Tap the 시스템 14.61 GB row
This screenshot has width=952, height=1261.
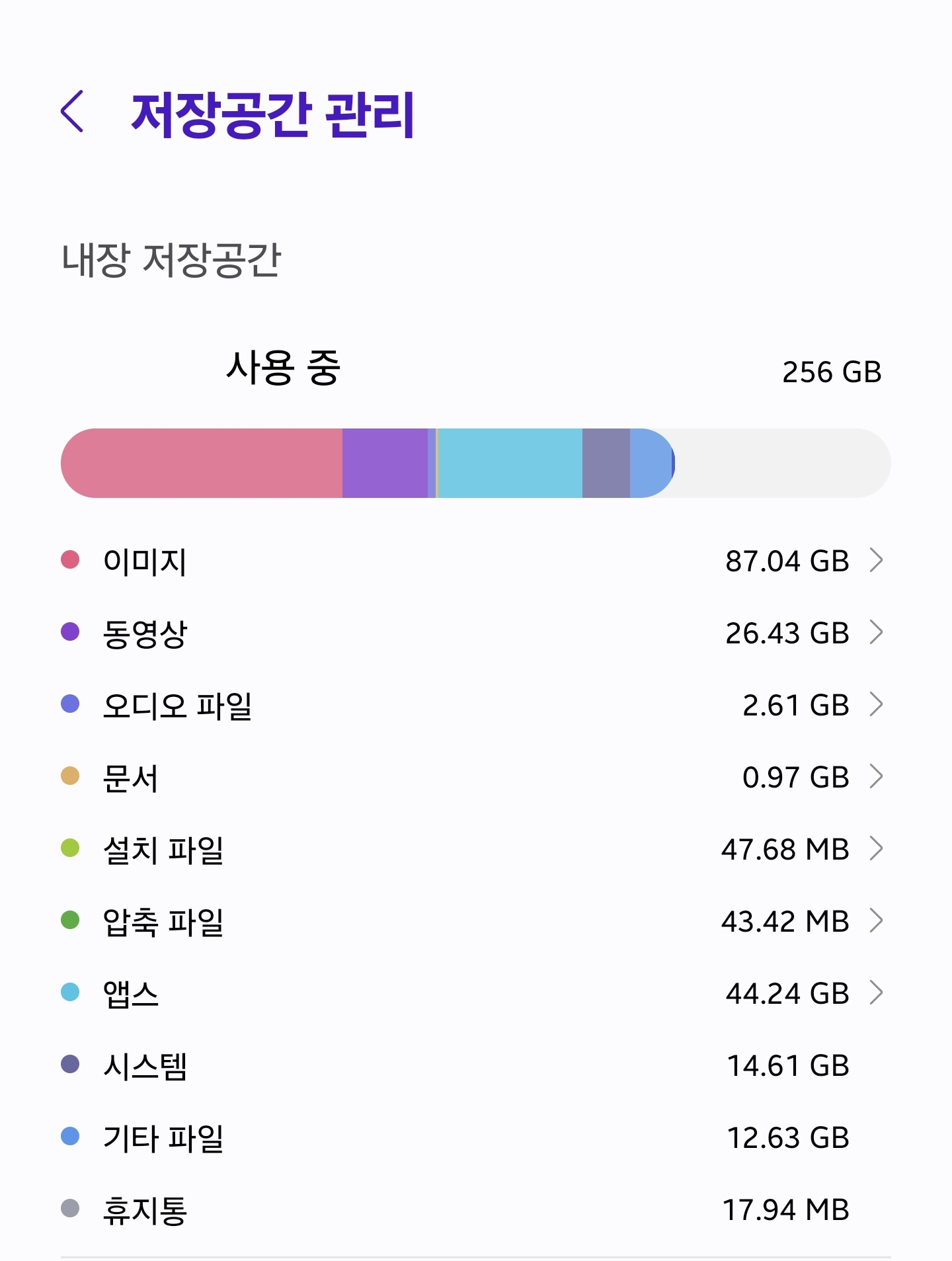pos(476,1065)
